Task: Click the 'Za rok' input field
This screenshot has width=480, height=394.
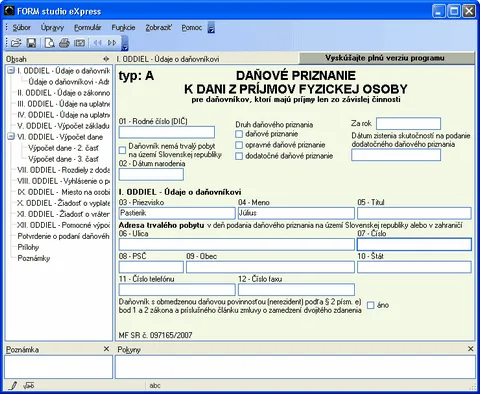Action: click(408, 123)
